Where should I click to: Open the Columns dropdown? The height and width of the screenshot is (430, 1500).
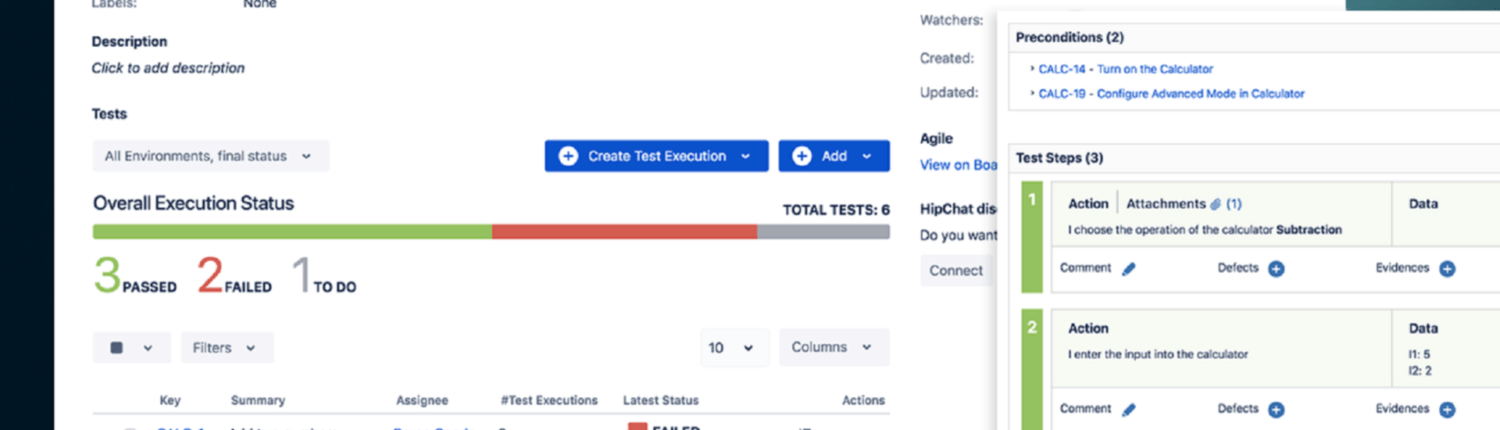[833, 347]
